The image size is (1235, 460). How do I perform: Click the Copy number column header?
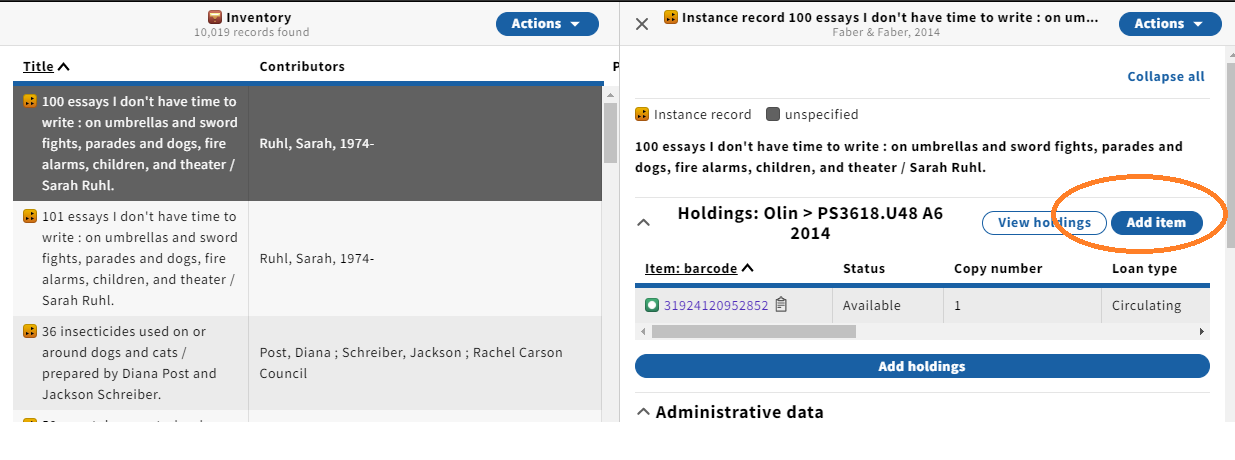click(x=998, y=268)
